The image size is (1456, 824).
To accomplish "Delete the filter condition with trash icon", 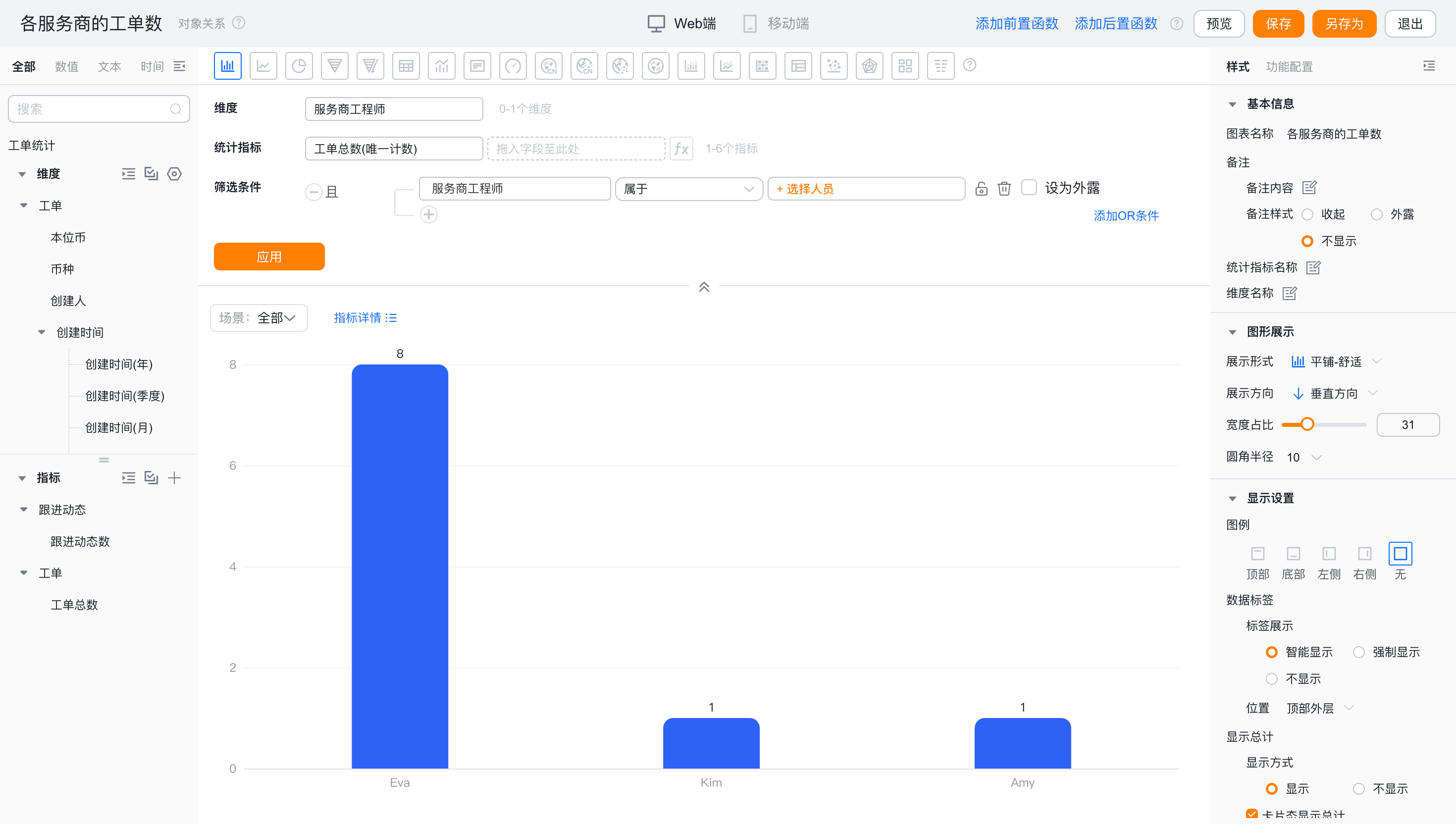I will (x=1004, y=189).
